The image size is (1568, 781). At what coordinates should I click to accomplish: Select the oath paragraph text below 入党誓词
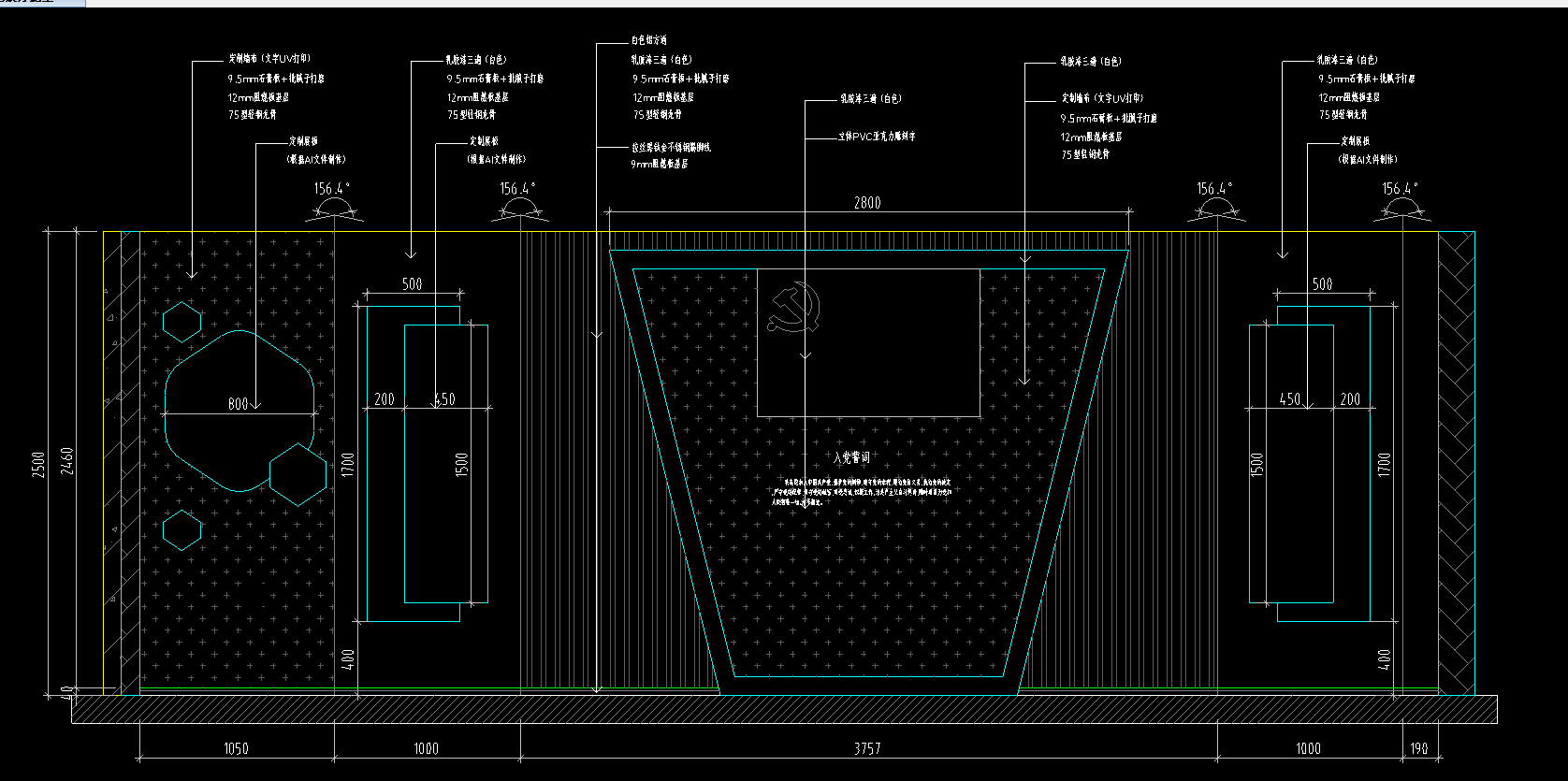click(x=862, y=491)
